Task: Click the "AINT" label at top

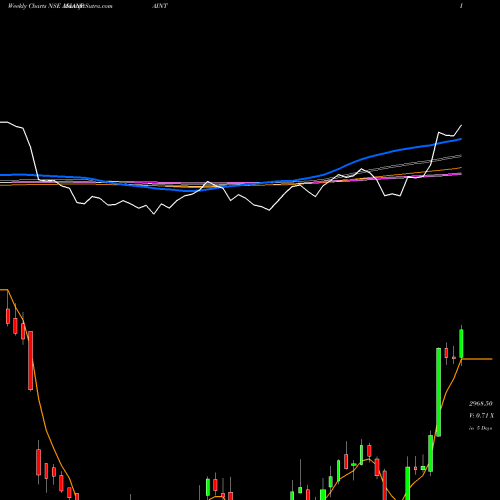Action: point(160,6)
